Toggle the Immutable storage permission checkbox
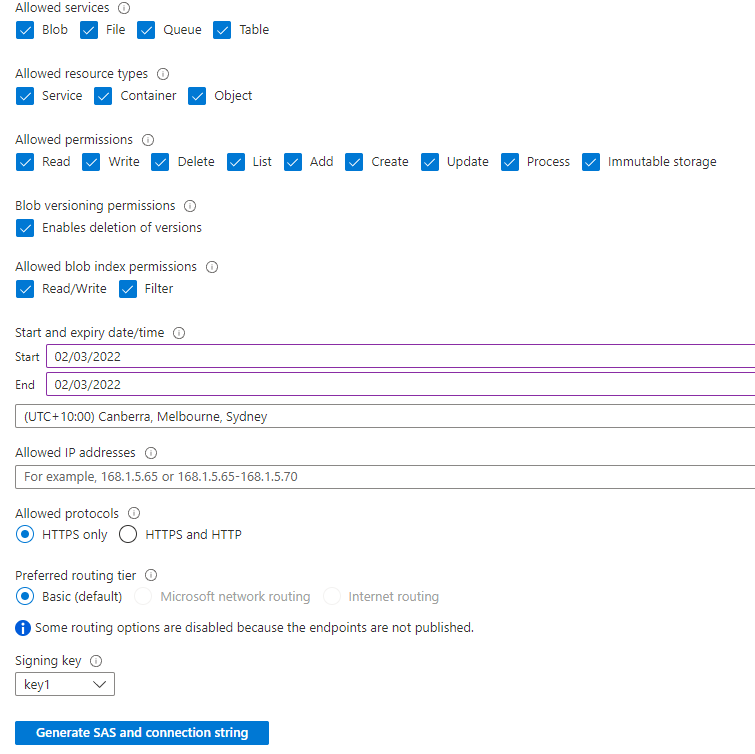The height and width of the screenshot is (754, 755). pos(590,162)
